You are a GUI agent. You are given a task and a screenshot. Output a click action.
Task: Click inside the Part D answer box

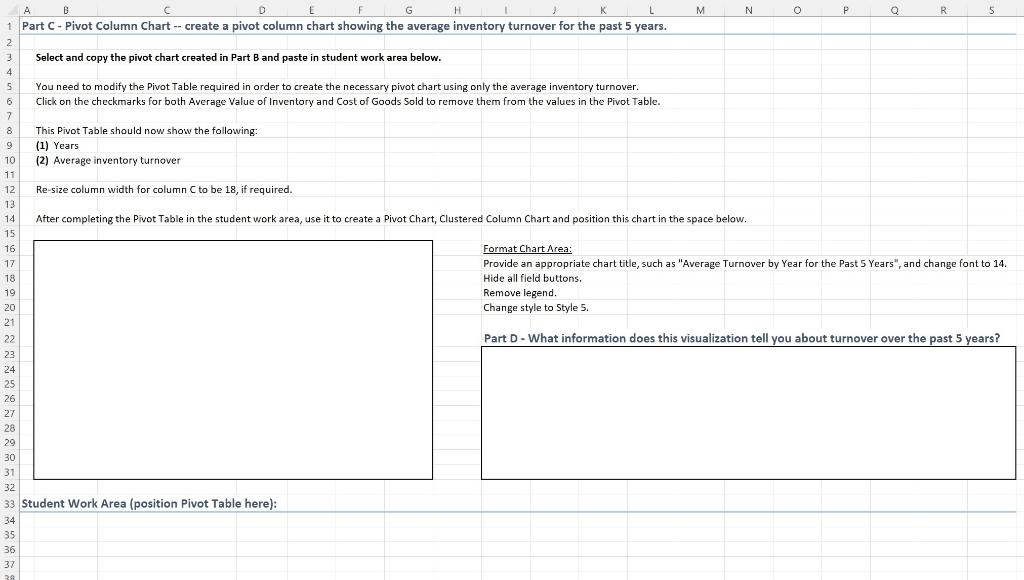point(748,413)
